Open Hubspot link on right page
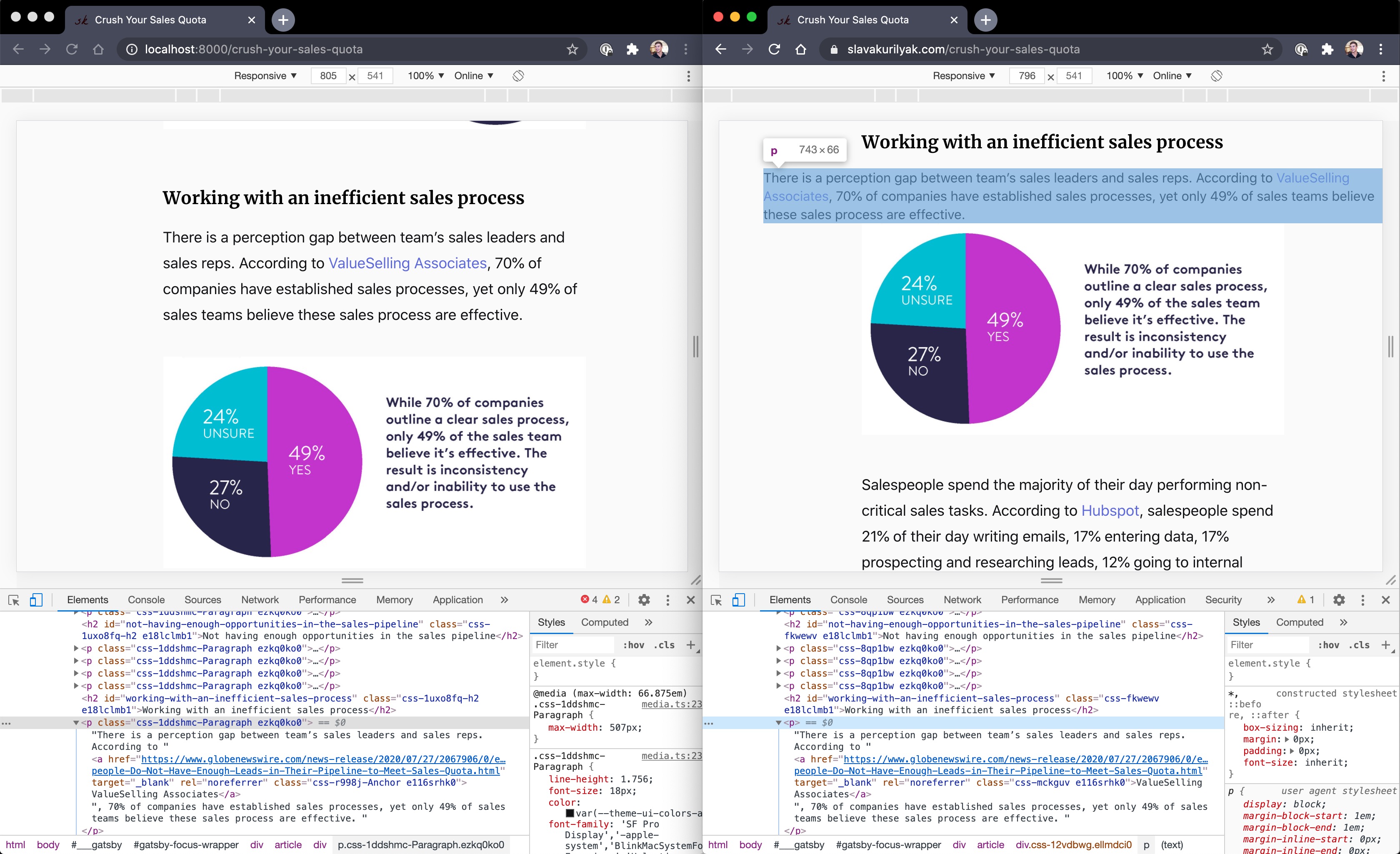The height and width of the screenshot is (854, 1400). click(x=1110, y=510)
